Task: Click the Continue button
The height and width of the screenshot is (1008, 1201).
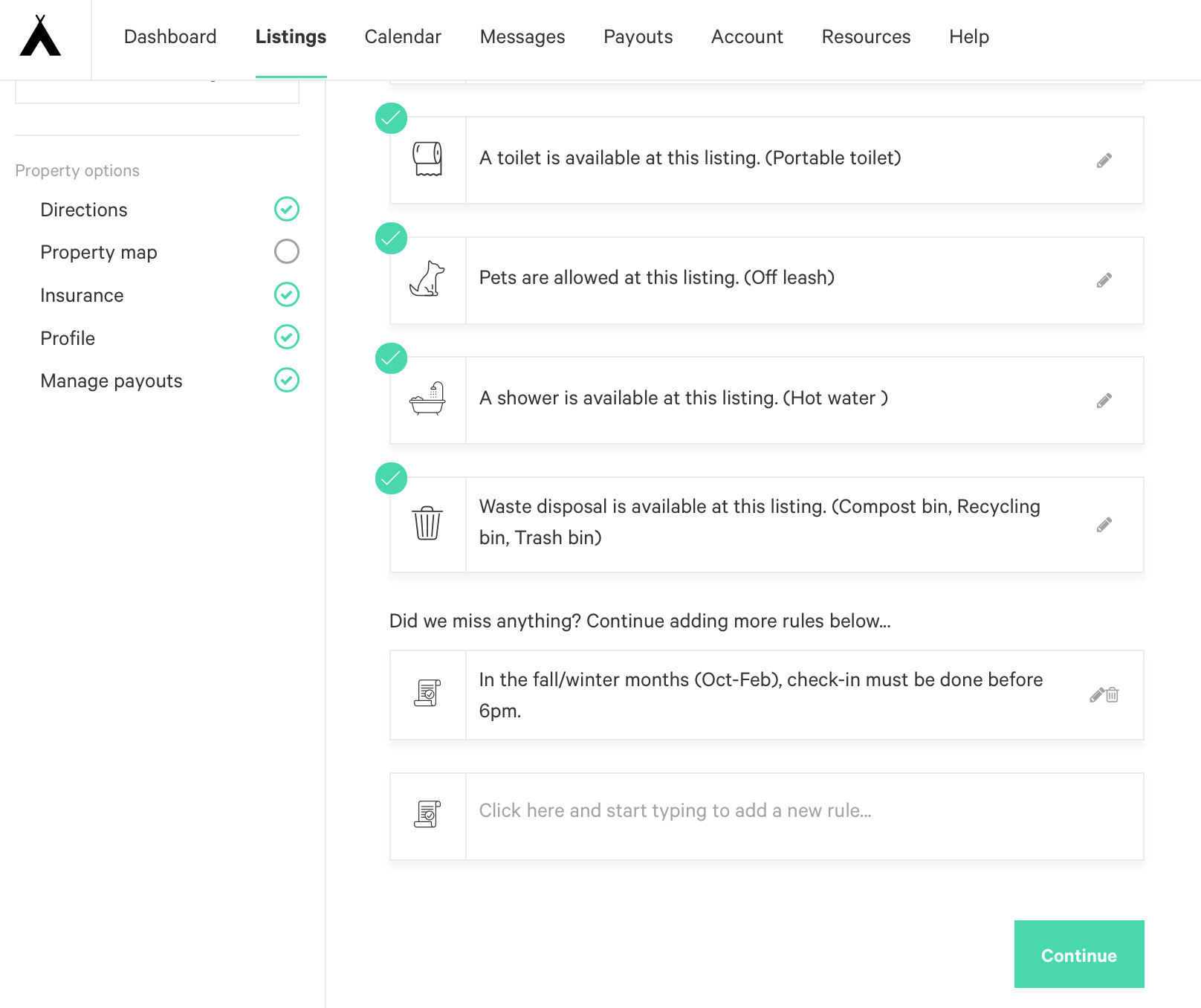Action: click(x=1079, y=954)
